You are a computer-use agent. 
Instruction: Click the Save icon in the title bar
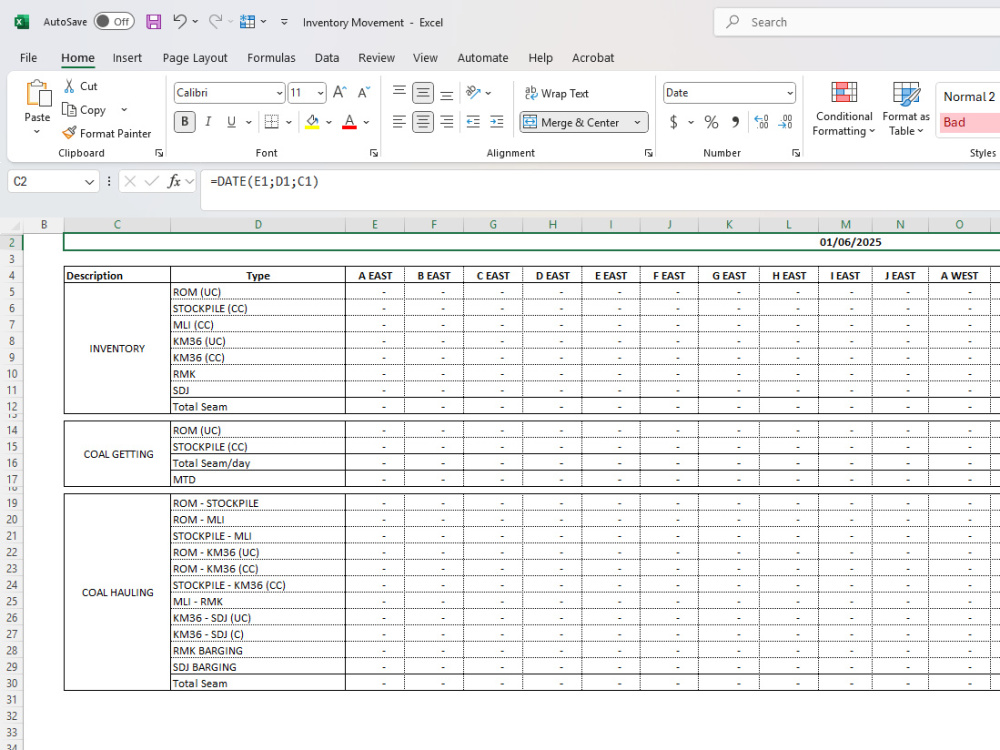click(153, 22)
